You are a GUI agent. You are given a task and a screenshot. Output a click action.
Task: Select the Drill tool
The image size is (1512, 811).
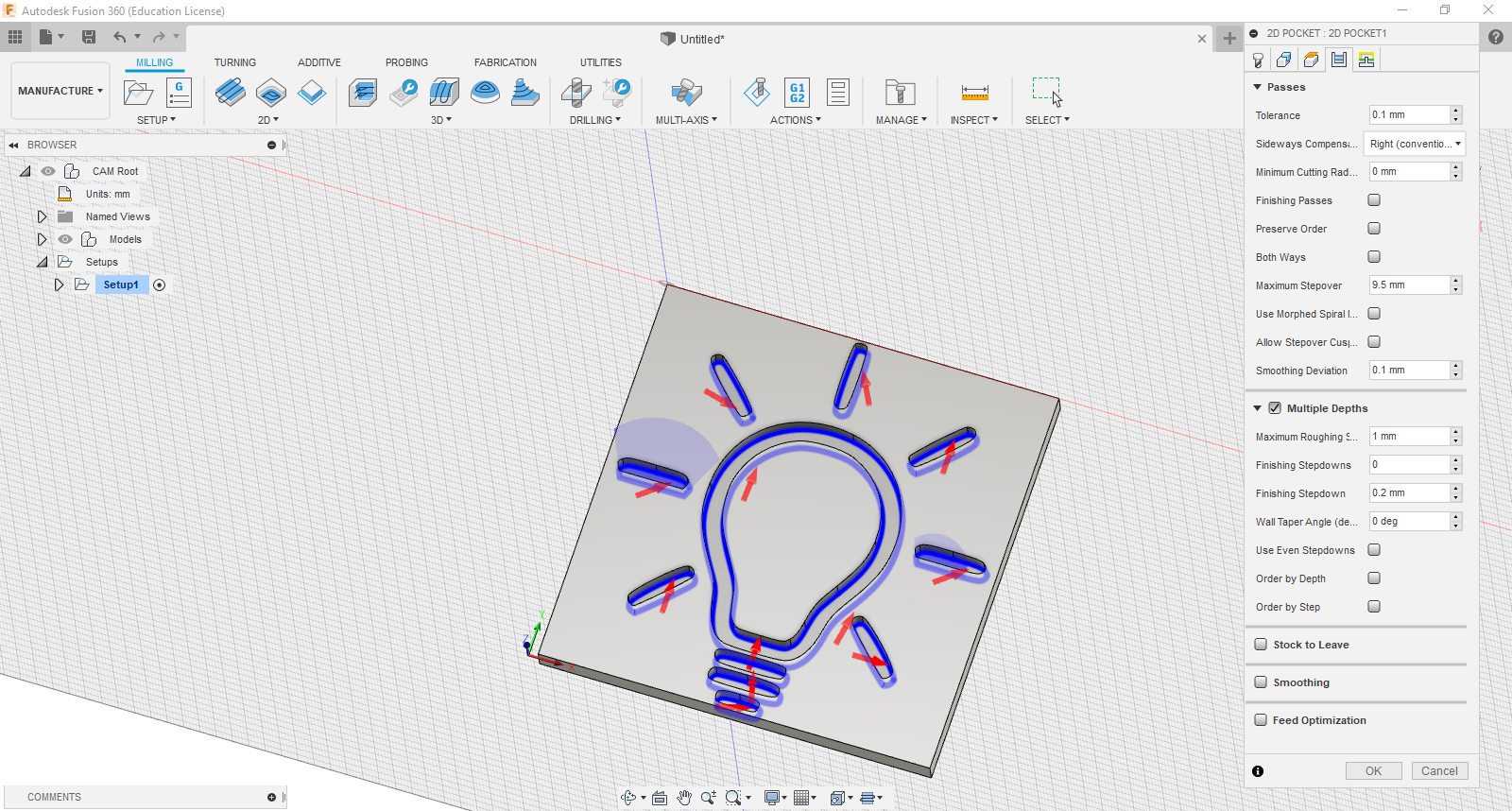coord(576,93)
